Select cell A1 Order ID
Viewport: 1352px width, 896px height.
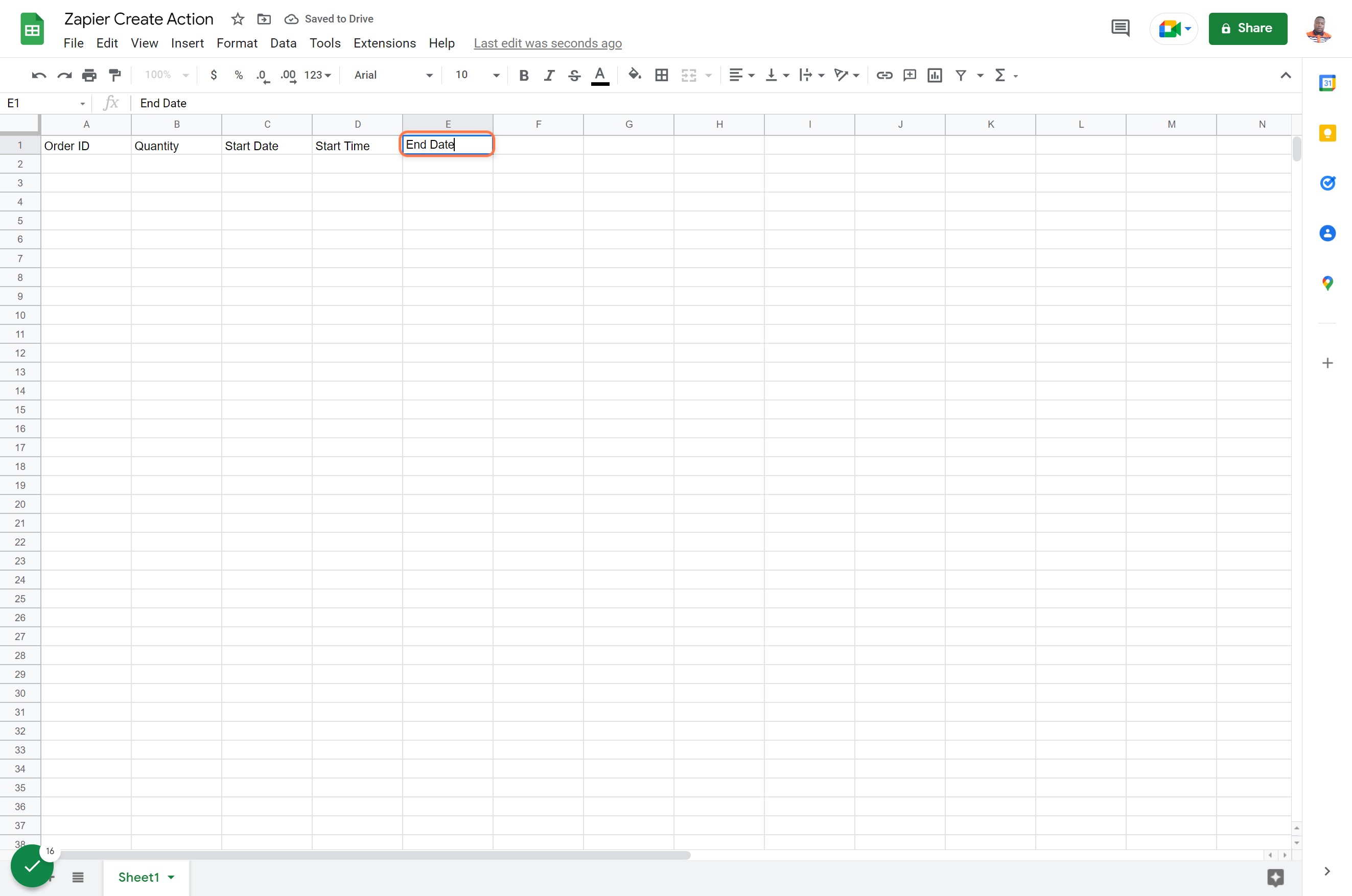pos(86,145)
